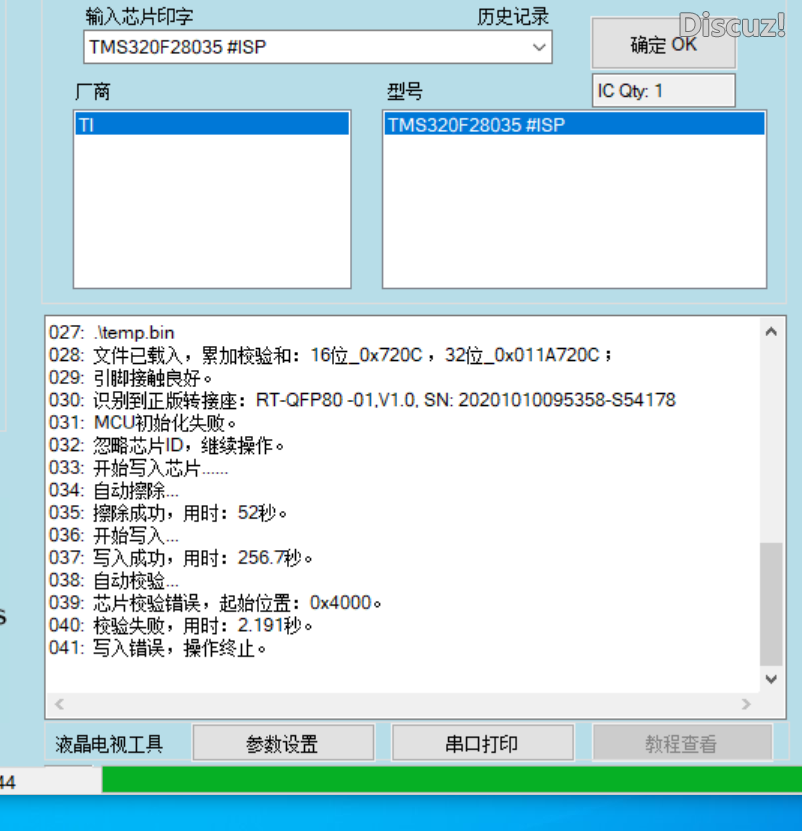Open the 输入芯片印字 chip marking dropdown

[539, 47]
